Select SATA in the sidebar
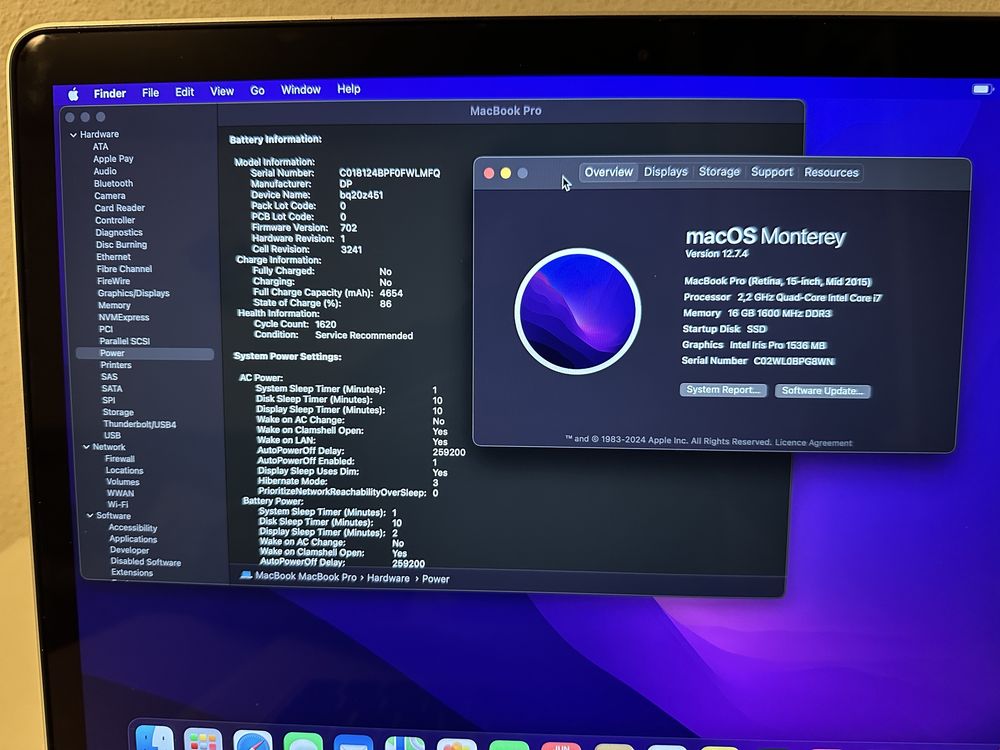The image size is (1000, 750). click(112, 388)
